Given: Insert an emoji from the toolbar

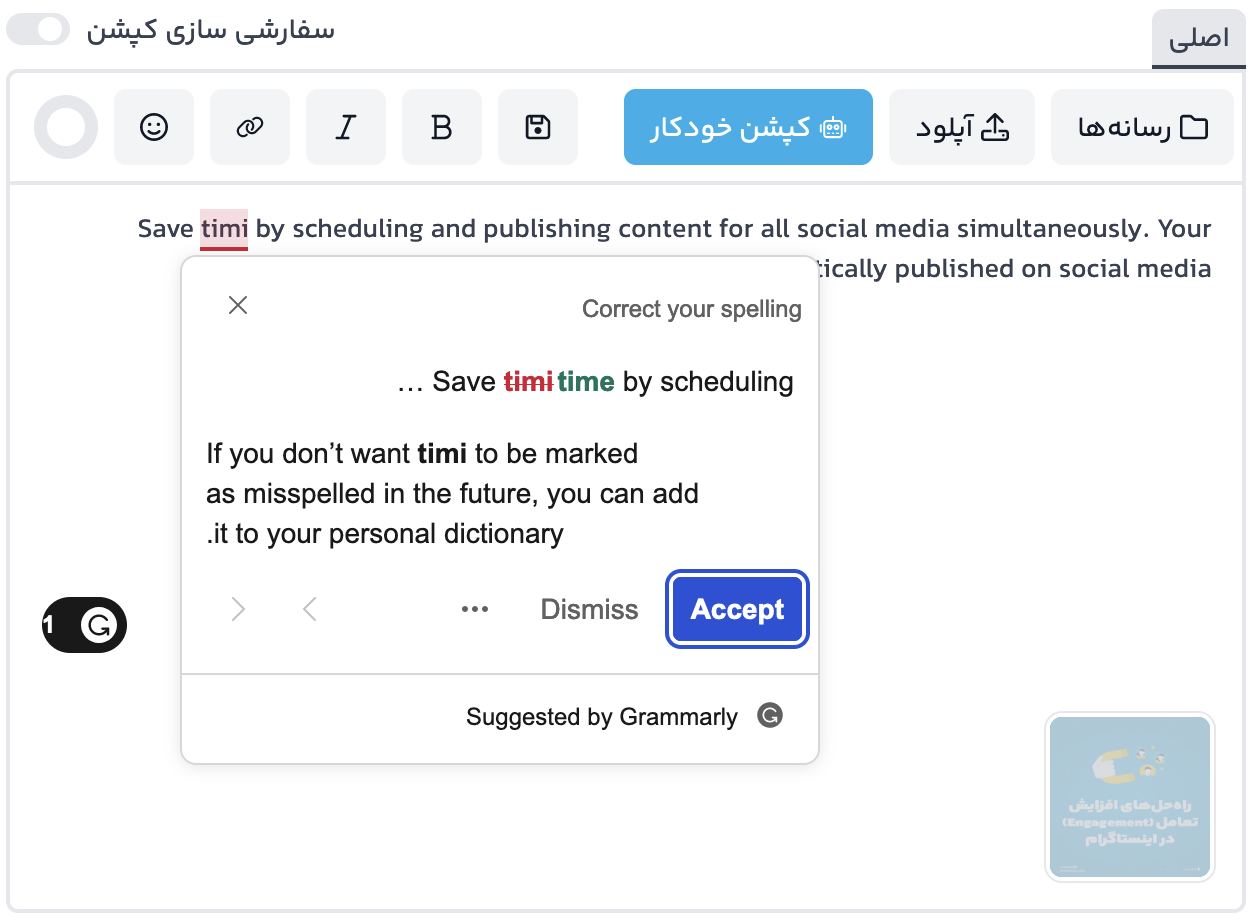Looking at the screenshot, I should click(x=154, y=127).
